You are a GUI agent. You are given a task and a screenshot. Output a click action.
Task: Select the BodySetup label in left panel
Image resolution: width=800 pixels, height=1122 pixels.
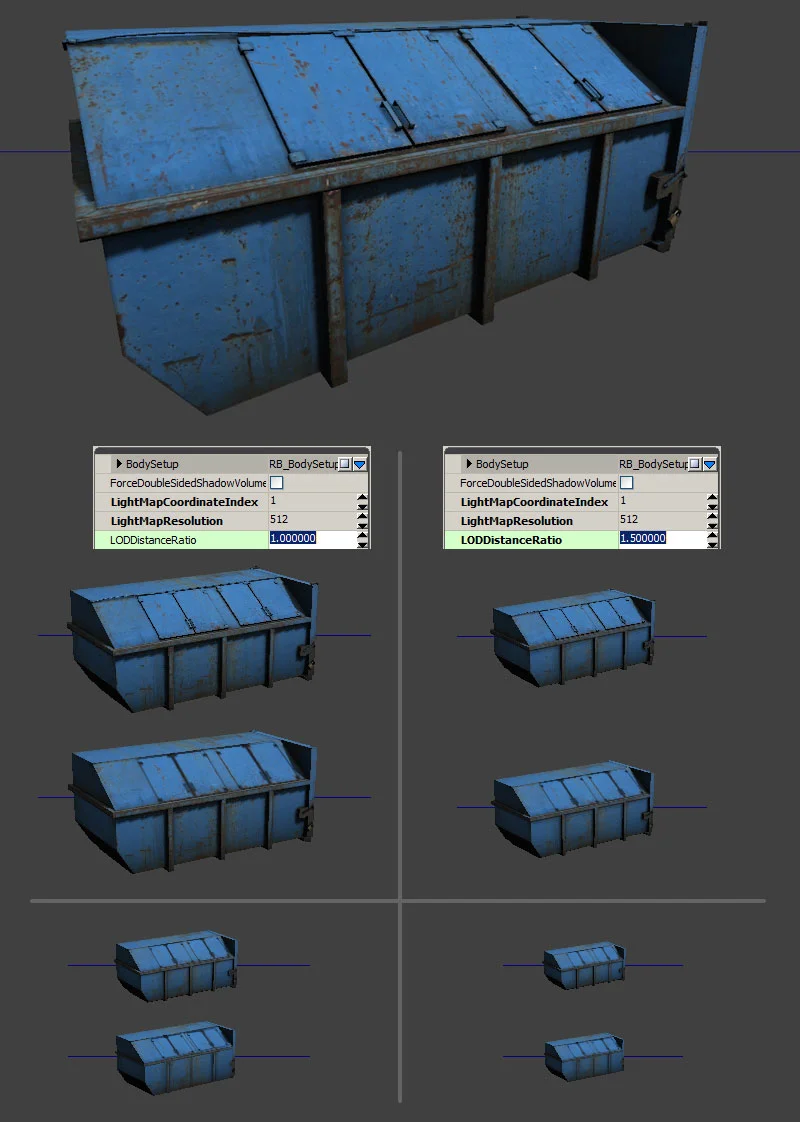(152, 464)
